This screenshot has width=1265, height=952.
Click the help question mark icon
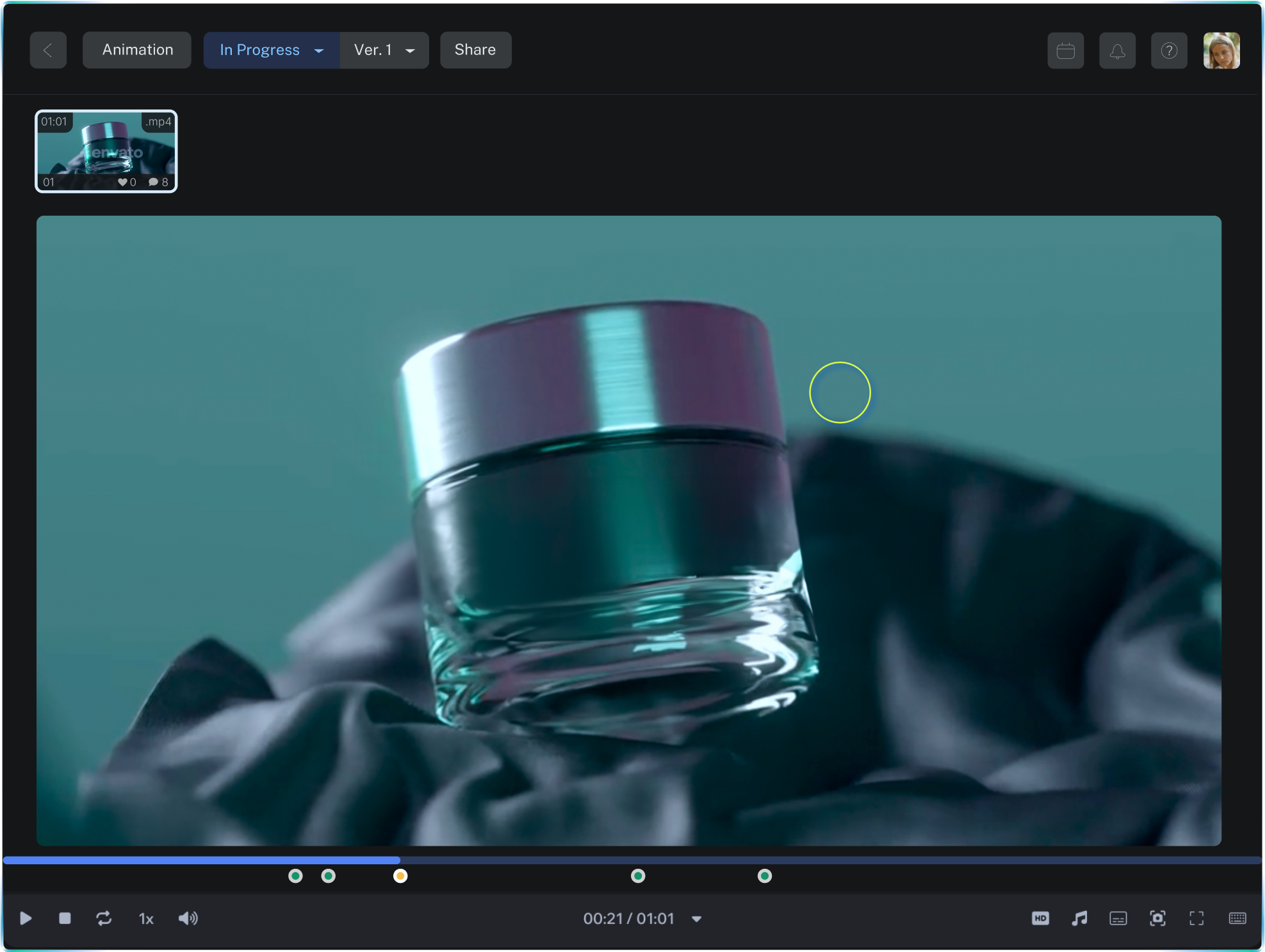point(1169,51)
